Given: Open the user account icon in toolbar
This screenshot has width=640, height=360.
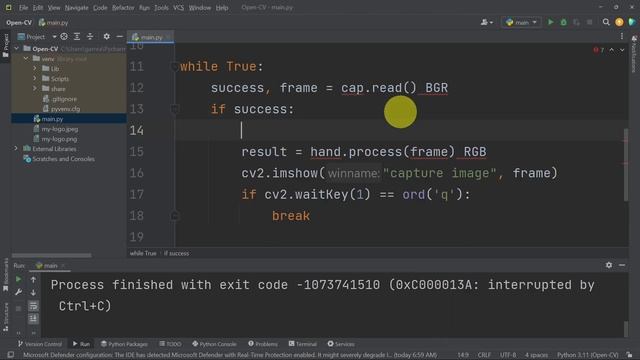Looking at the screenshot, I should (x=487, y=22).
